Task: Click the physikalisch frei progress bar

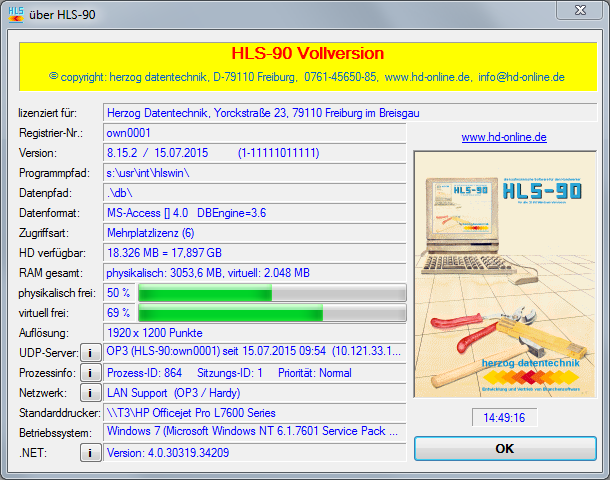Action: [x=271, y=293]
